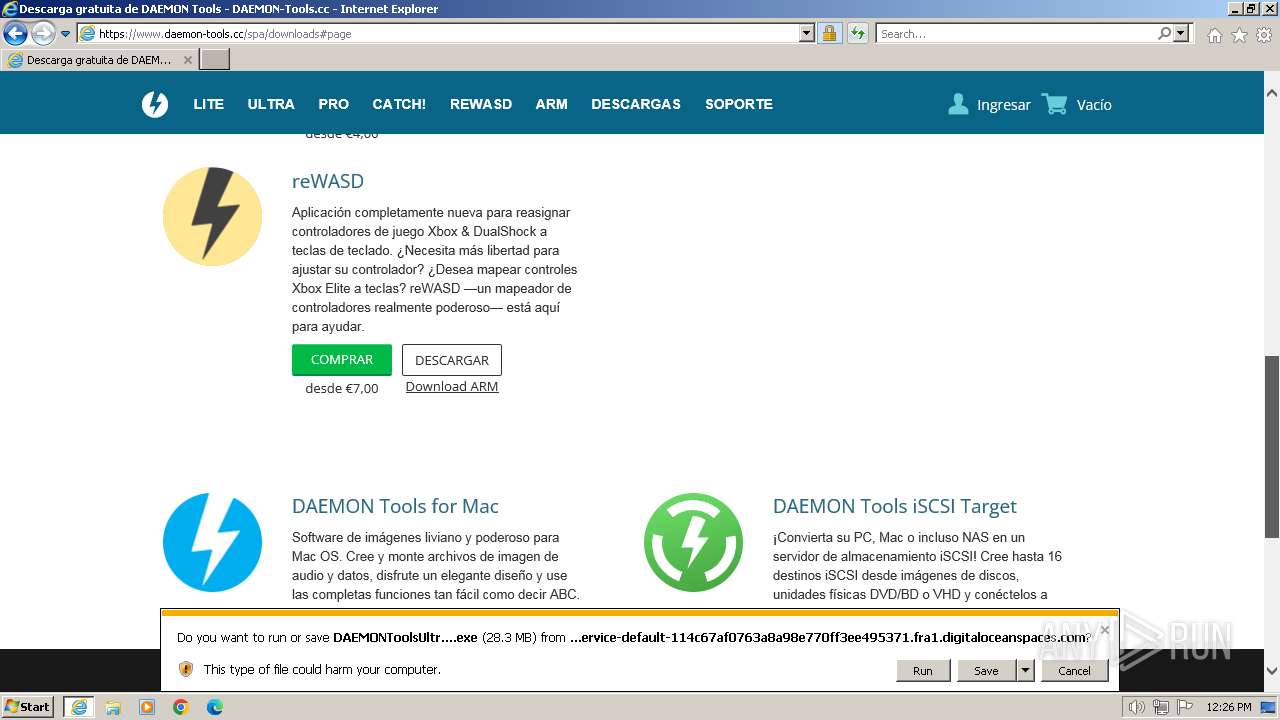Viewport: 1280px width, 720px height.
Task: Click the security lock icon in the address bar
Action: pos(829,33)
